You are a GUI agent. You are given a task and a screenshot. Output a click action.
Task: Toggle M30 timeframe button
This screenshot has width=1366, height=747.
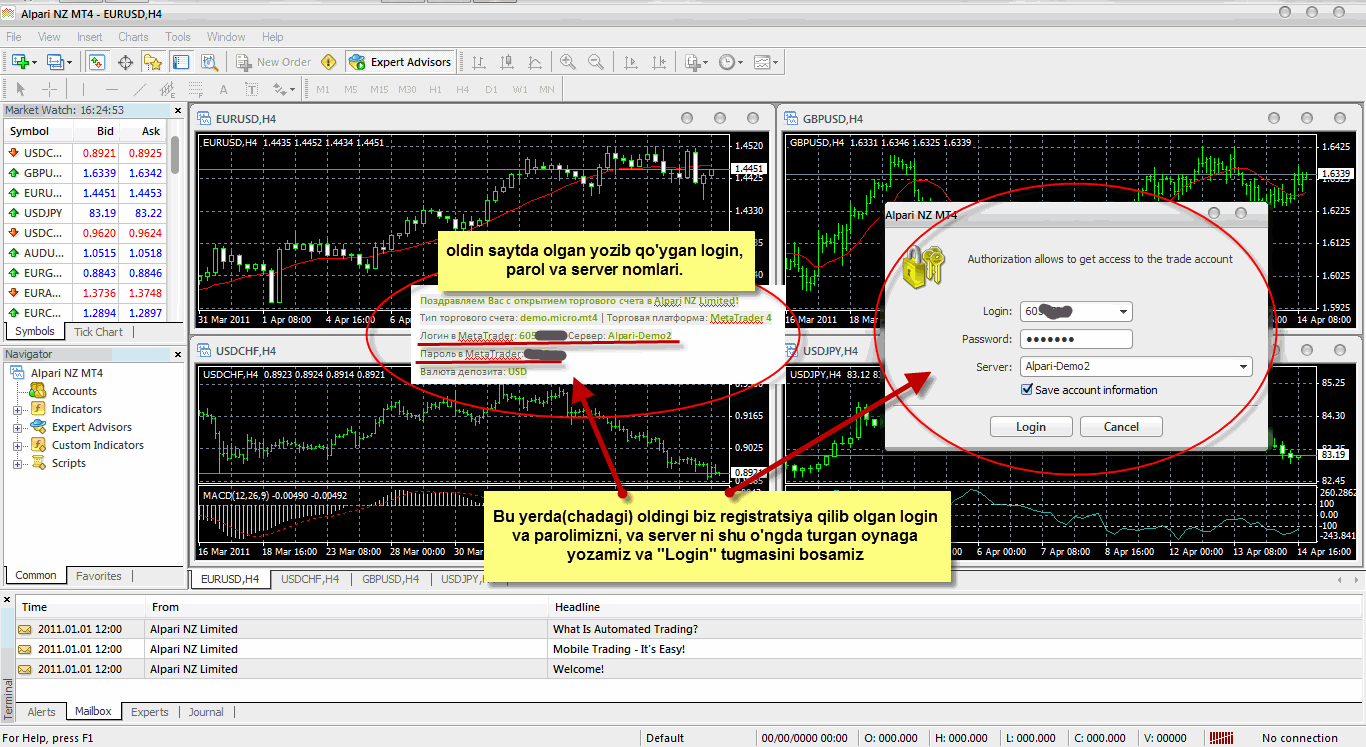point(407,89)
